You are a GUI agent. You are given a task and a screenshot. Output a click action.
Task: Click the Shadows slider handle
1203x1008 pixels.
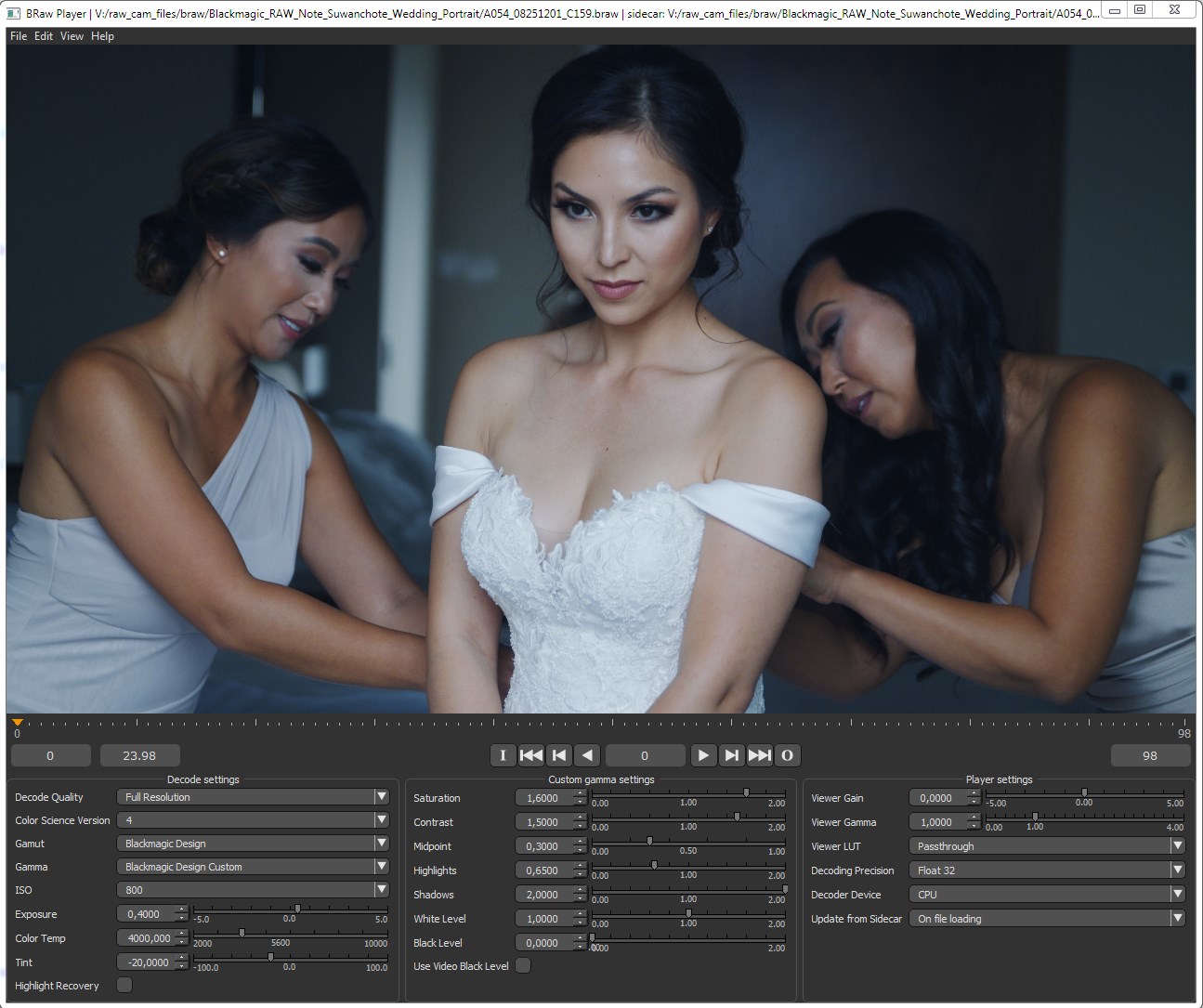click(785, 889)
